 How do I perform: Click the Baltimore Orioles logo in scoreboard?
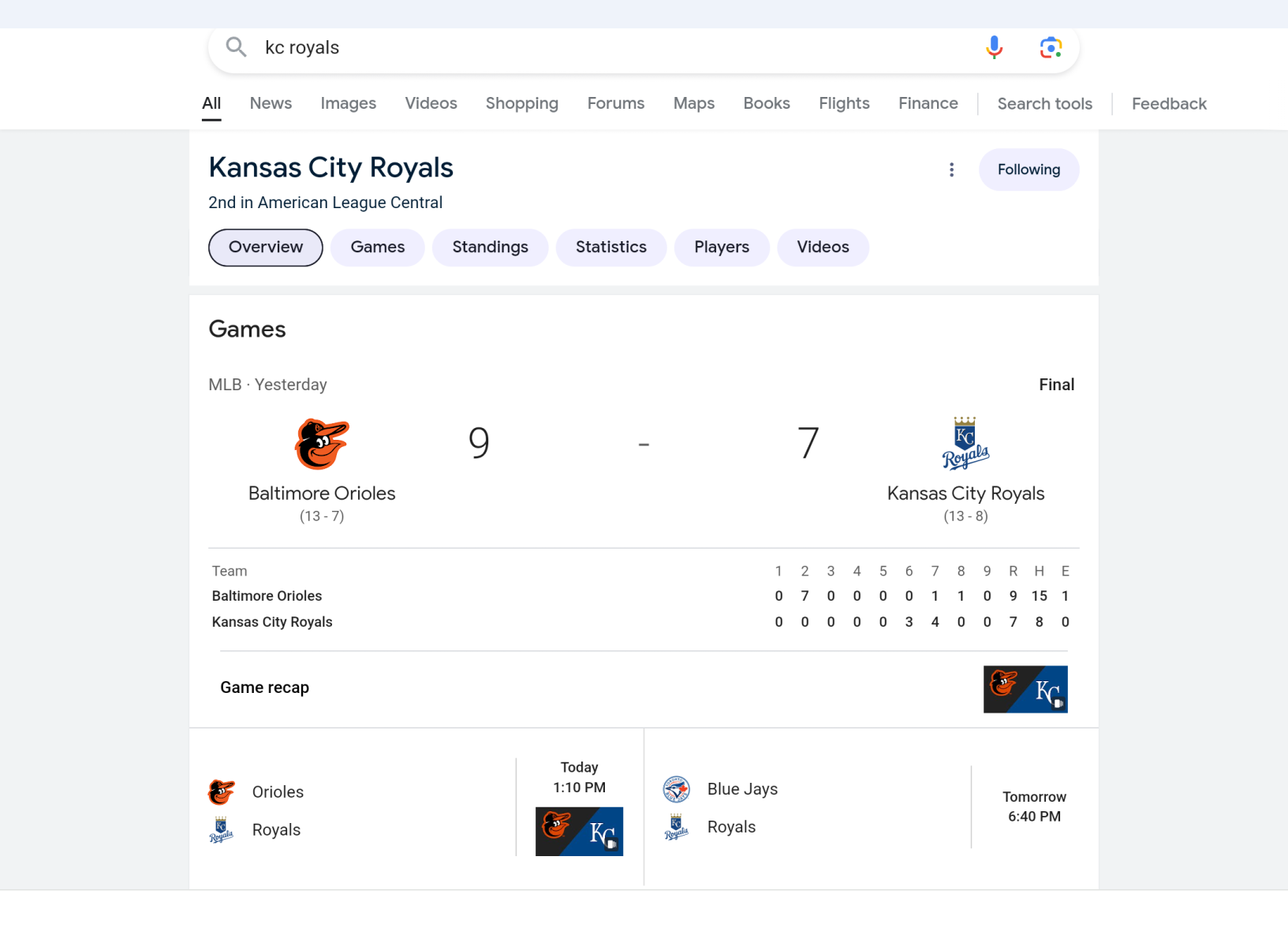point(322,444)
